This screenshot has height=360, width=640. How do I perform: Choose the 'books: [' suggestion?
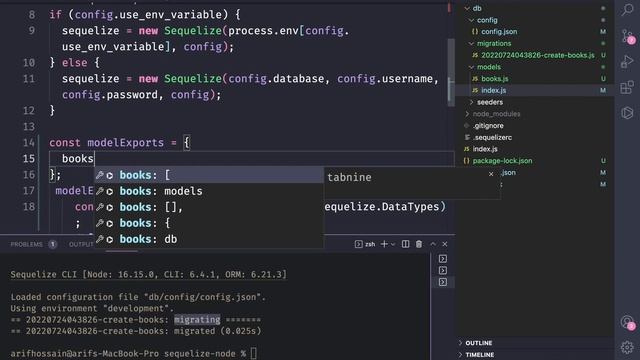coord(209,175)
